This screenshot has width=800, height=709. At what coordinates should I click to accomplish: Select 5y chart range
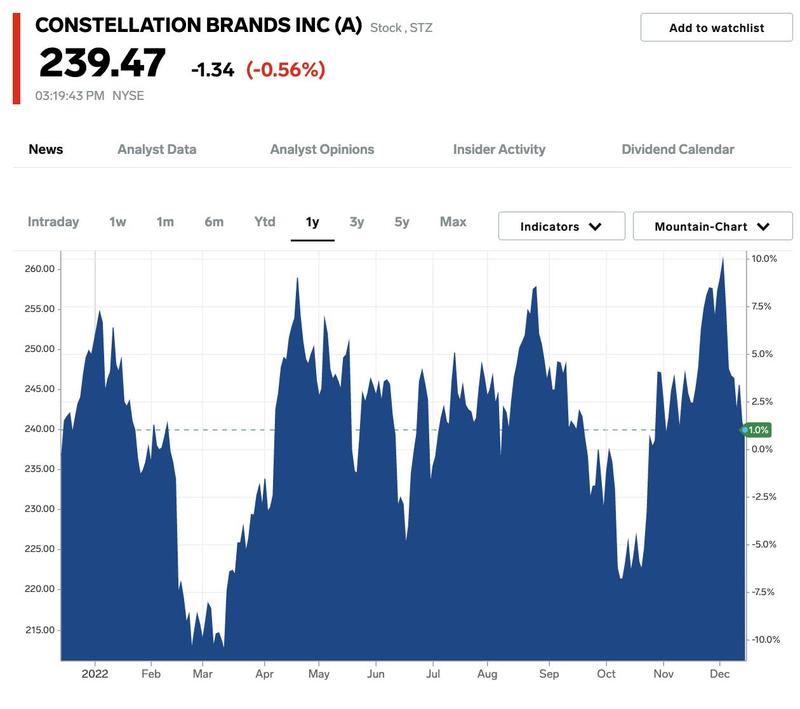click(402, 222)
